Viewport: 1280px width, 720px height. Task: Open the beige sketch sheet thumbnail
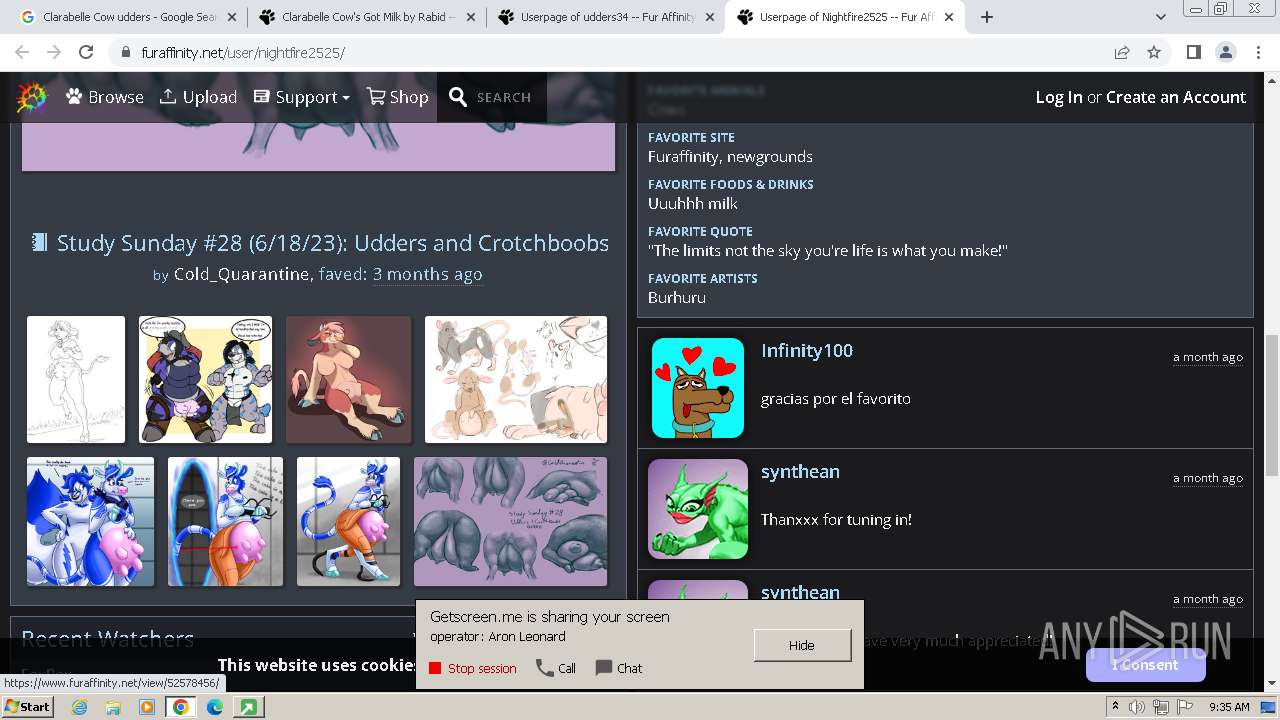coord(516,379)
